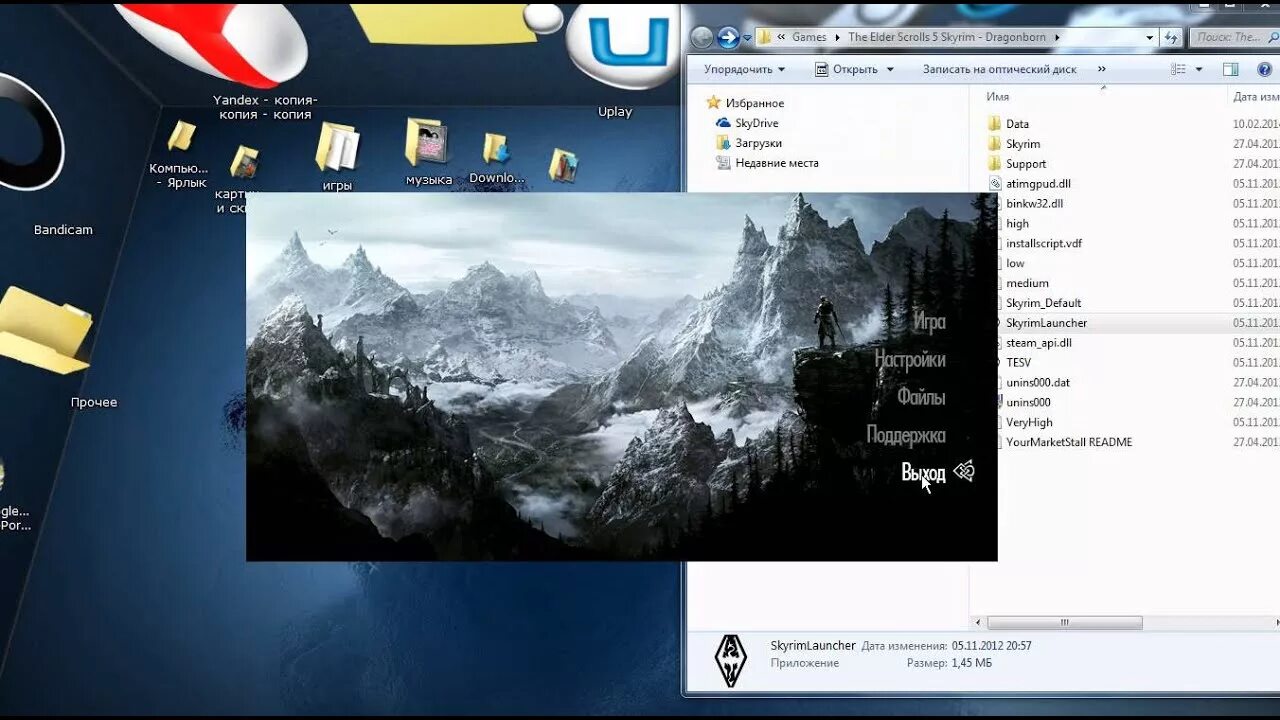The width and height of the screenshot is (1280, 720).
Task: Sort by the Дата изм column header
Action: pos(1255,97)
